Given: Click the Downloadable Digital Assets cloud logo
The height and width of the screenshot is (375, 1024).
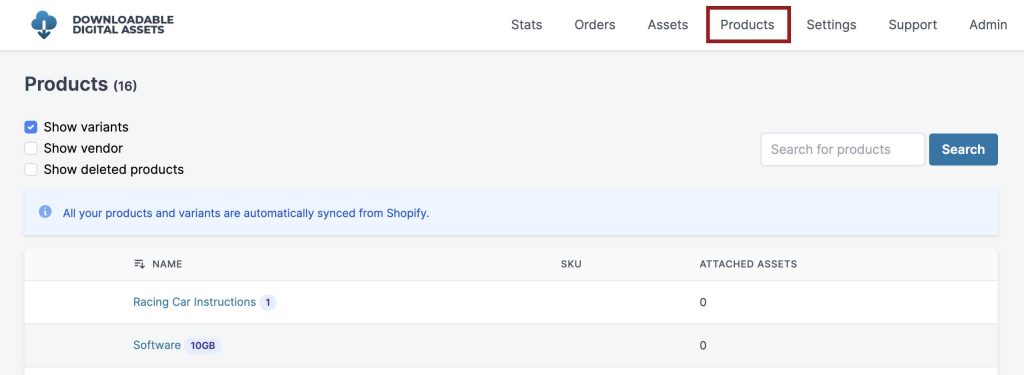Looking at the screenshot, I should tap(44, 25).
